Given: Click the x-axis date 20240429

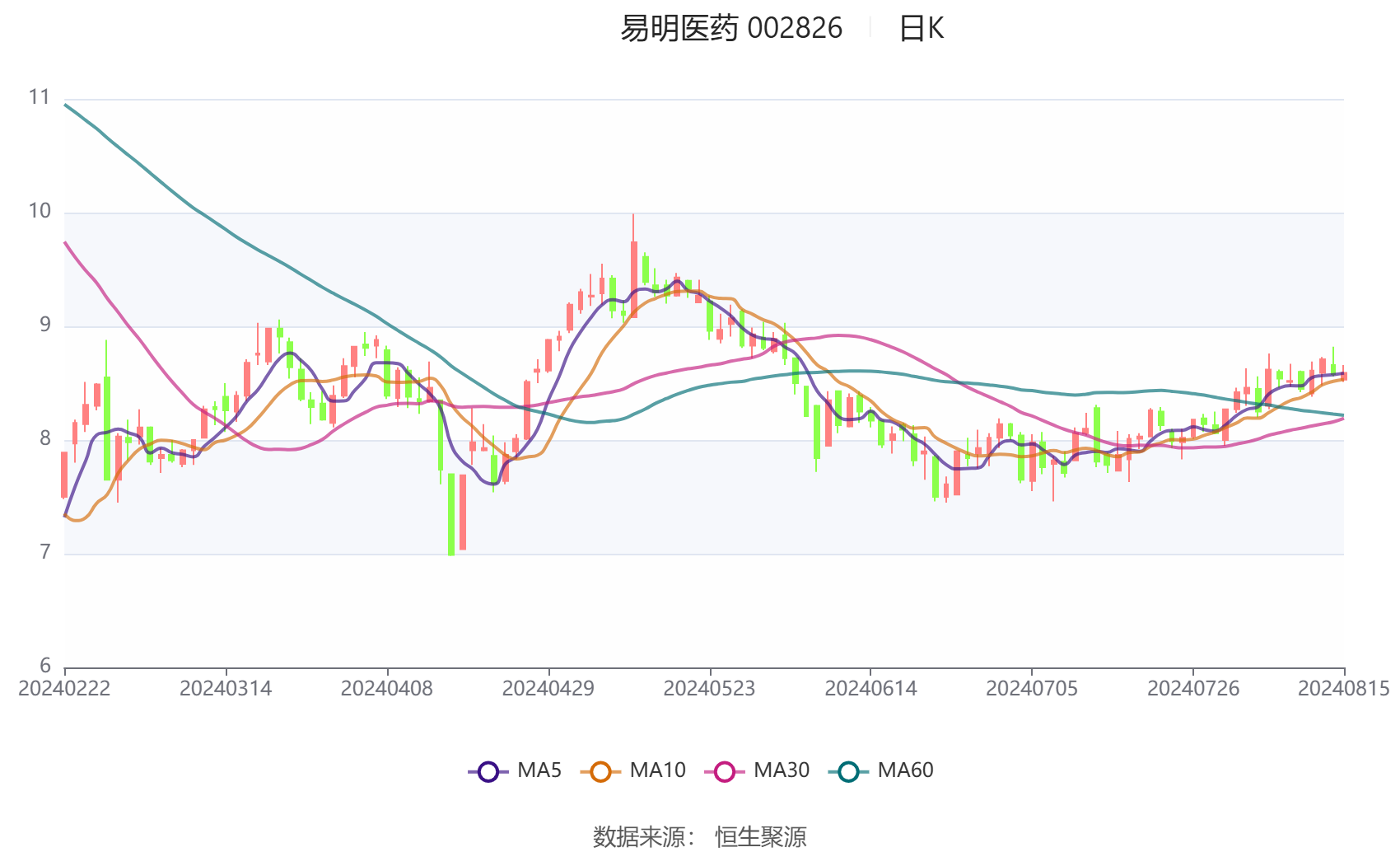Looking at the screenshot, I should pyautogui.click(x=548, y=689).
